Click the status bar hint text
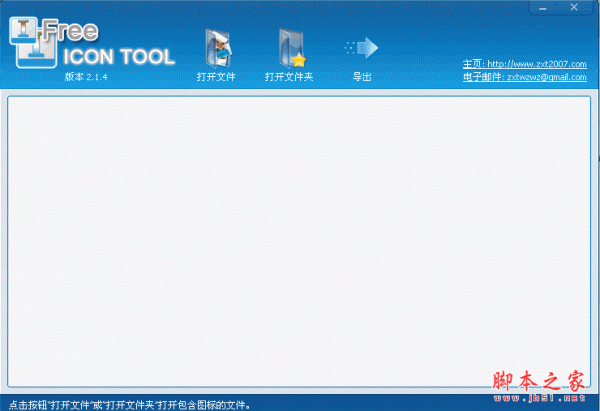Screen dimensions: 600x411 click(130, 404)
